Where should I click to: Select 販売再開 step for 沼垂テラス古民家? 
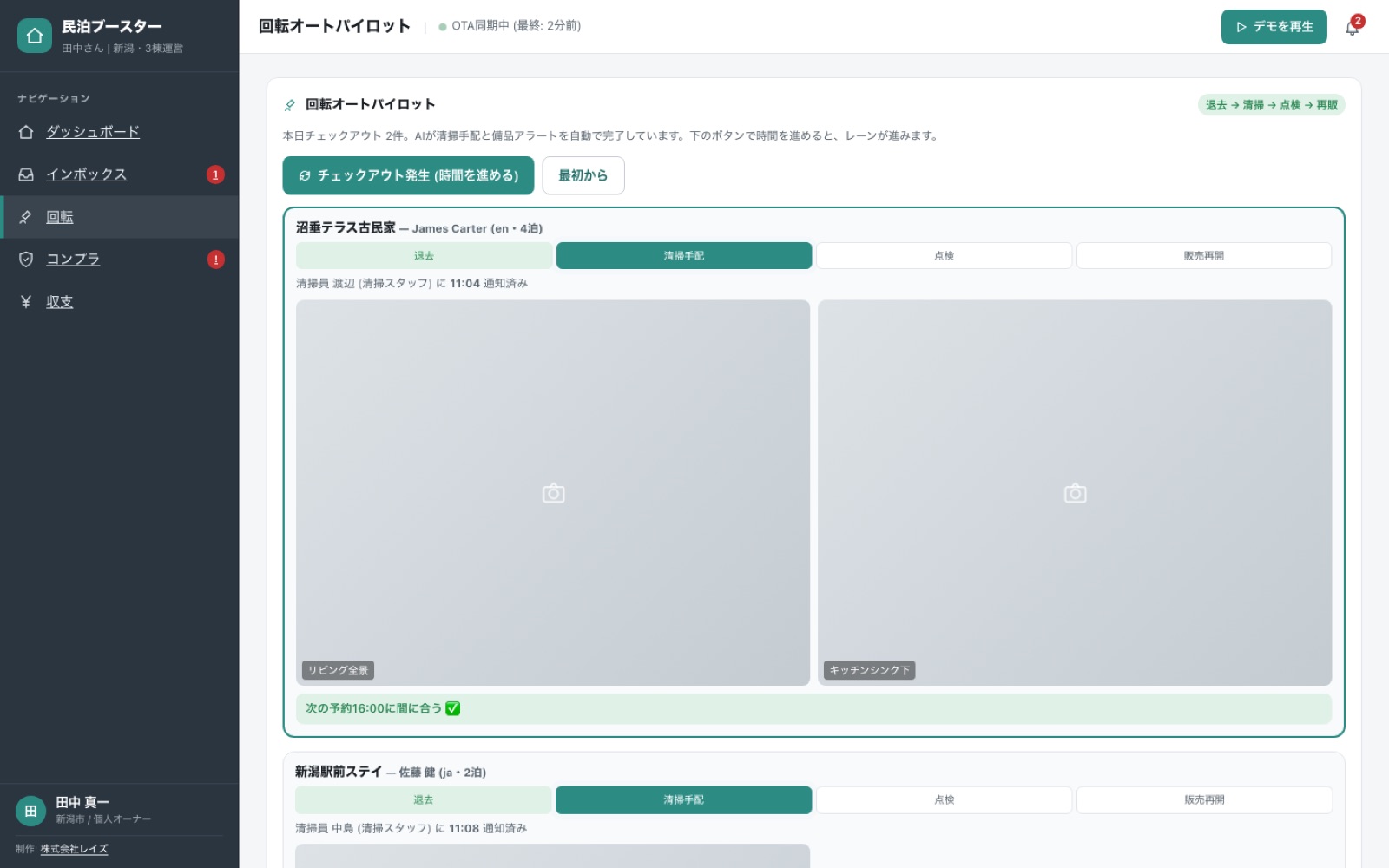pos(1204,256)
